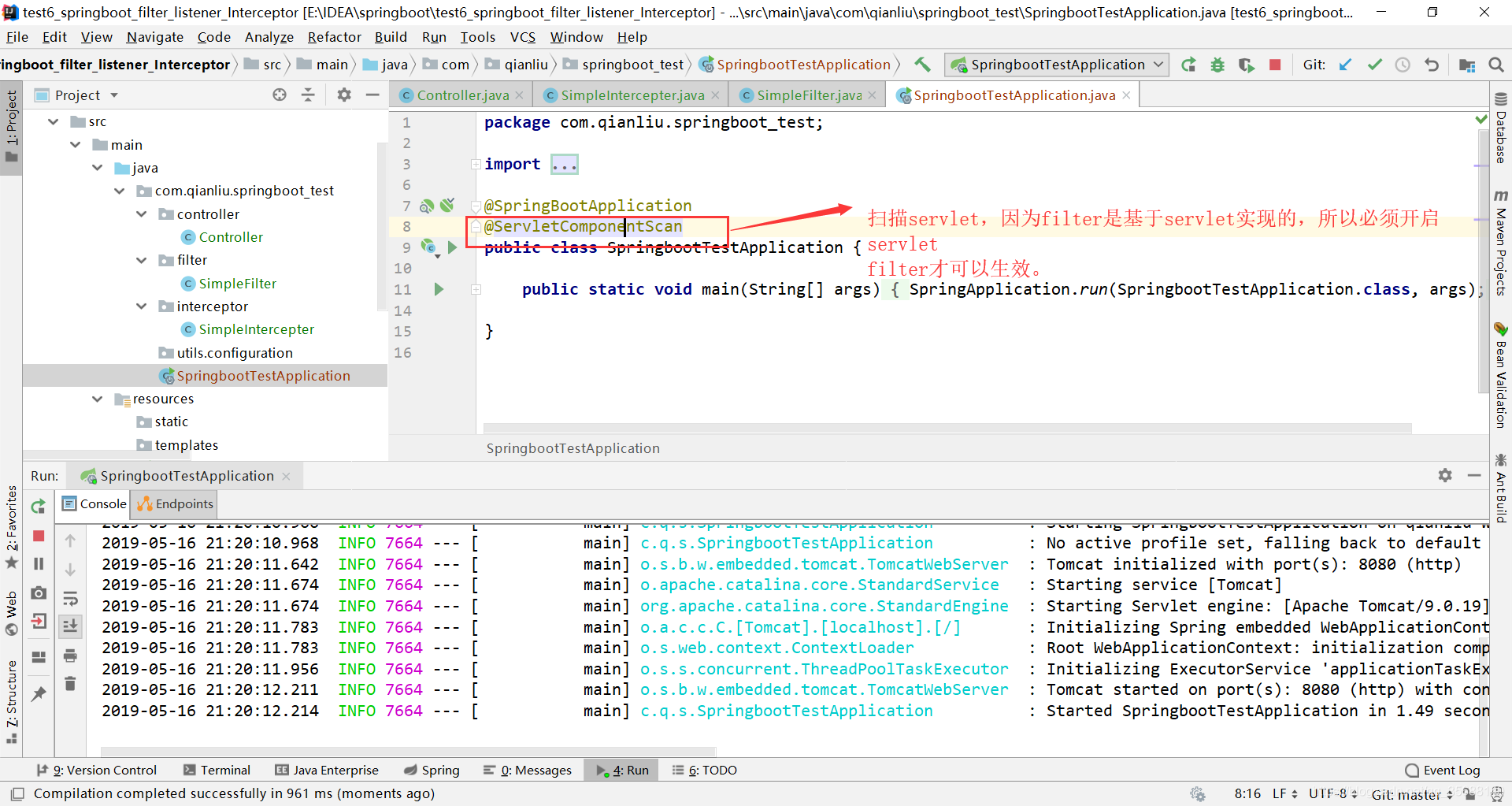
Task: Toggle scroll to end of console
Action: click(70, 626)
